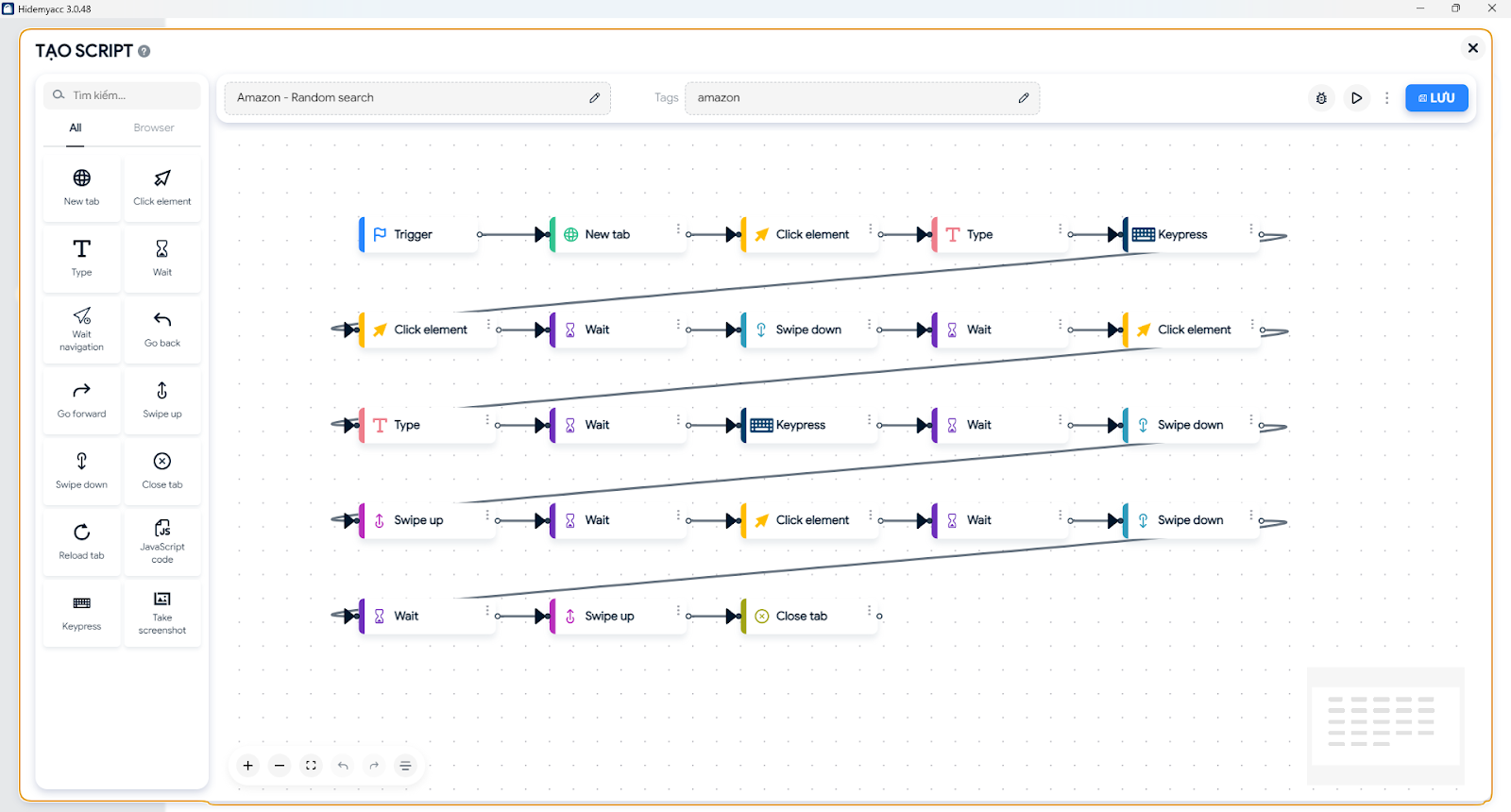Select the Go forward action
This screenshot has height=812, width=1511.
pyautogui.click(x=82, y=400)
